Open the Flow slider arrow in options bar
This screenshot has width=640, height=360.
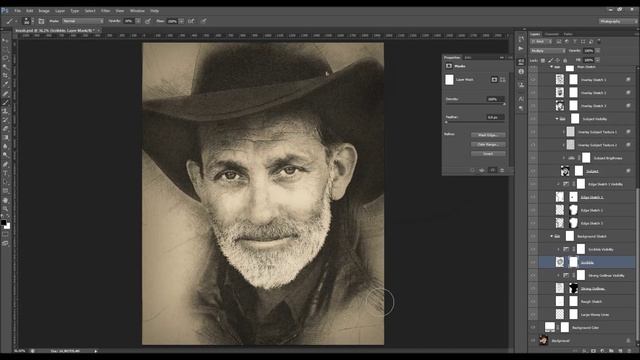181,21
